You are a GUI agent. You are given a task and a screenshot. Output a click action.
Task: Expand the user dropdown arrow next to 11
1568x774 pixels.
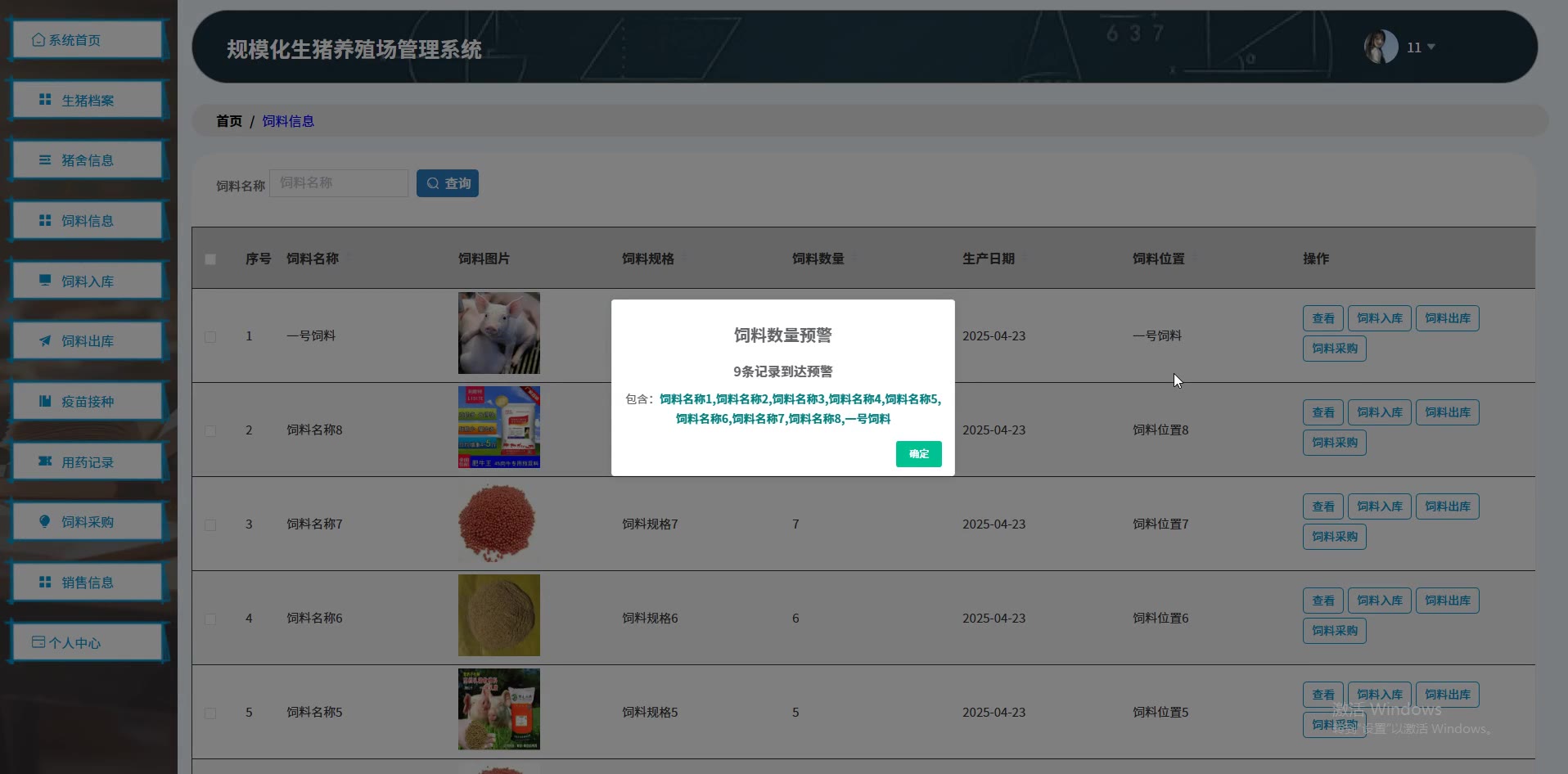[1431, 47]
